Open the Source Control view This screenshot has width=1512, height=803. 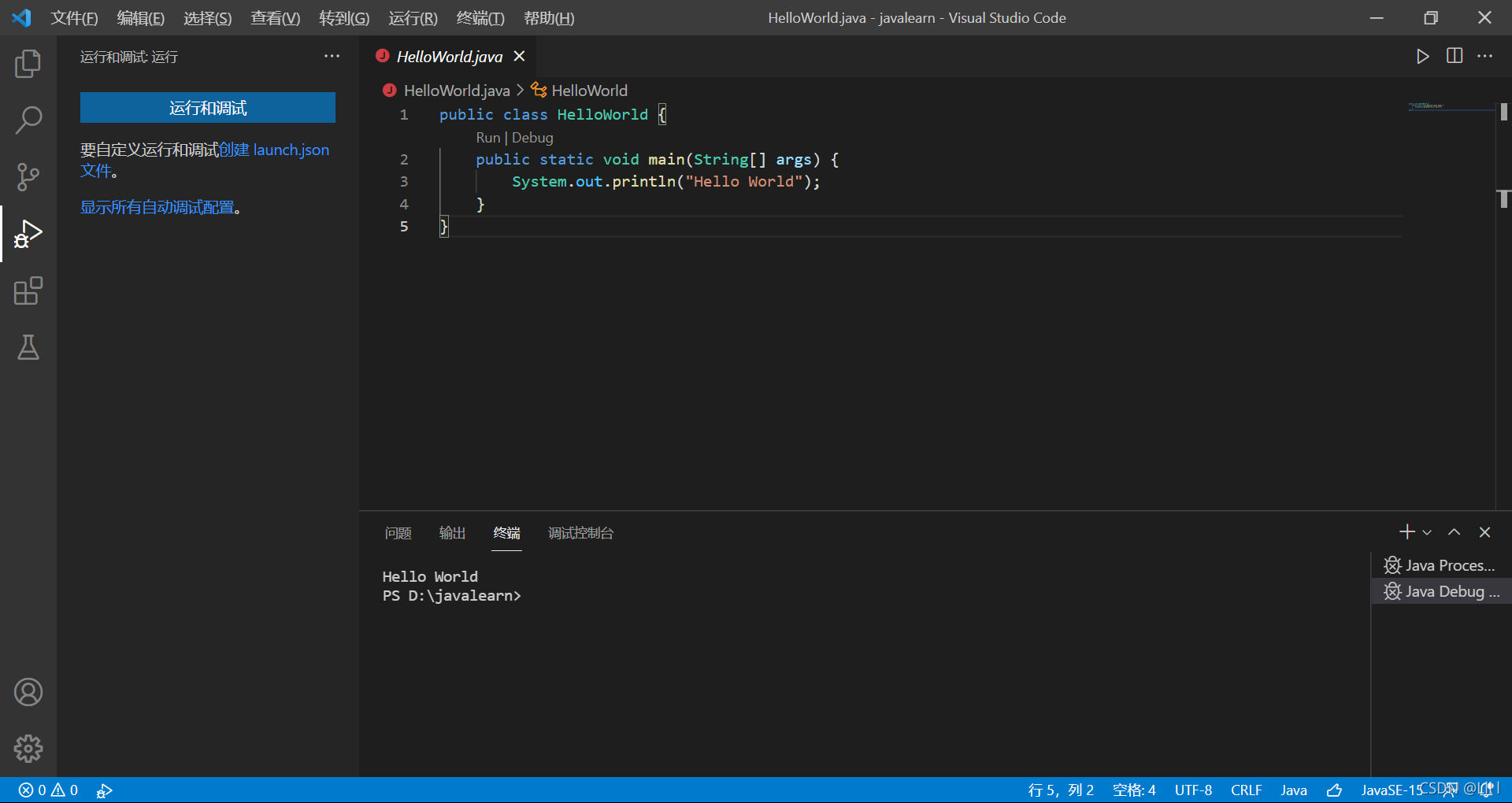(28, 177)
